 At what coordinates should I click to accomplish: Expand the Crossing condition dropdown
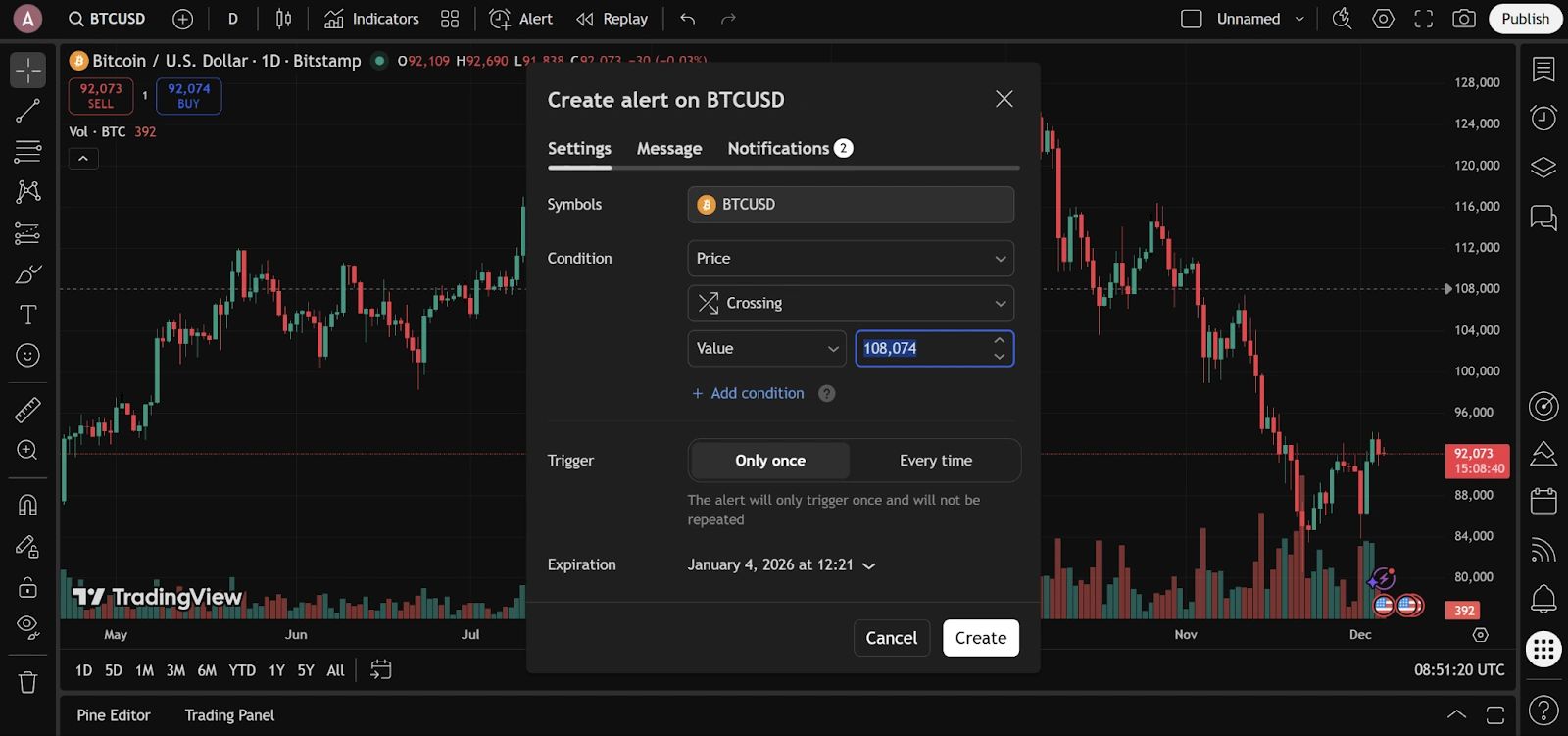[x=850, y=304]
